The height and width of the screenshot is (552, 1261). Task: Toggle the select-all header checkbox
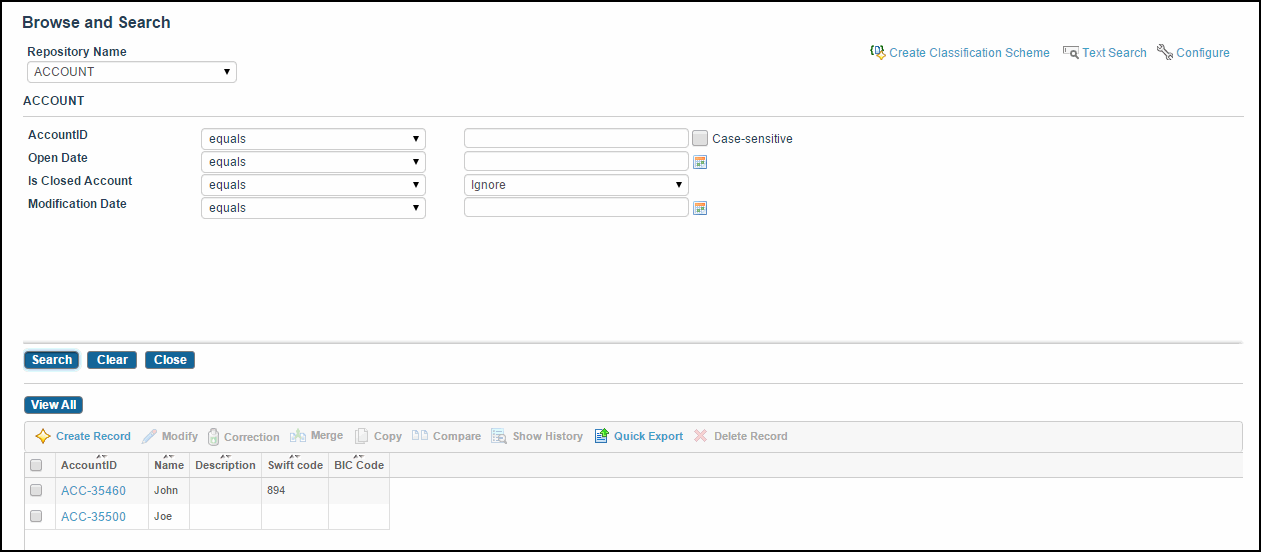pyautogui.click(x=36, y=465)
